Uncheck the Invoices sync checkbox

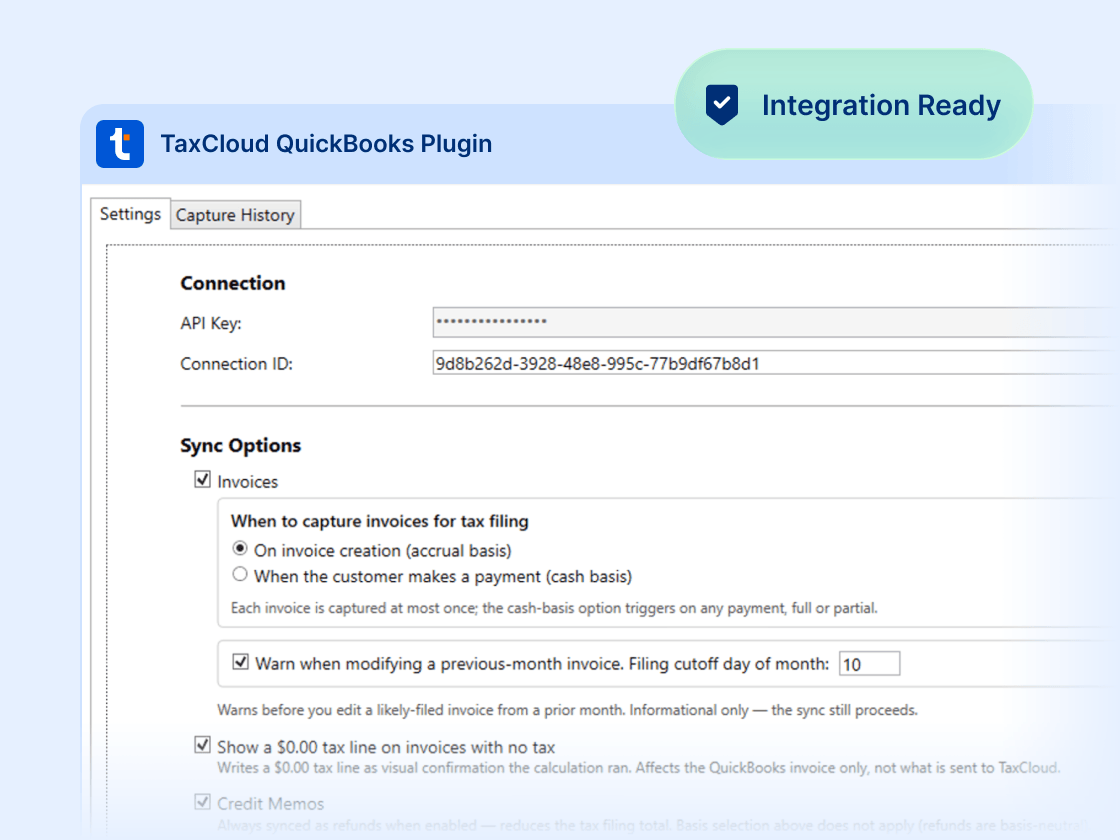point(203,479)
